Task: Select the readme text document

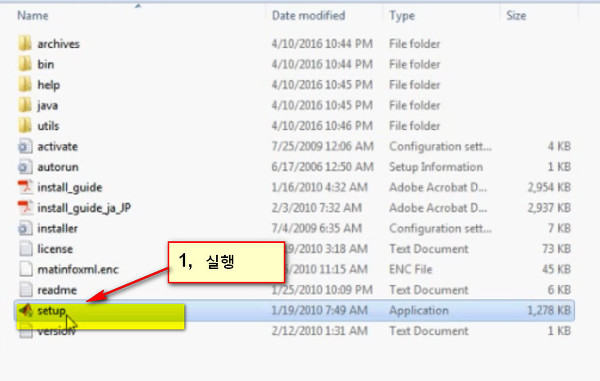Action: [x=295, y=290]
